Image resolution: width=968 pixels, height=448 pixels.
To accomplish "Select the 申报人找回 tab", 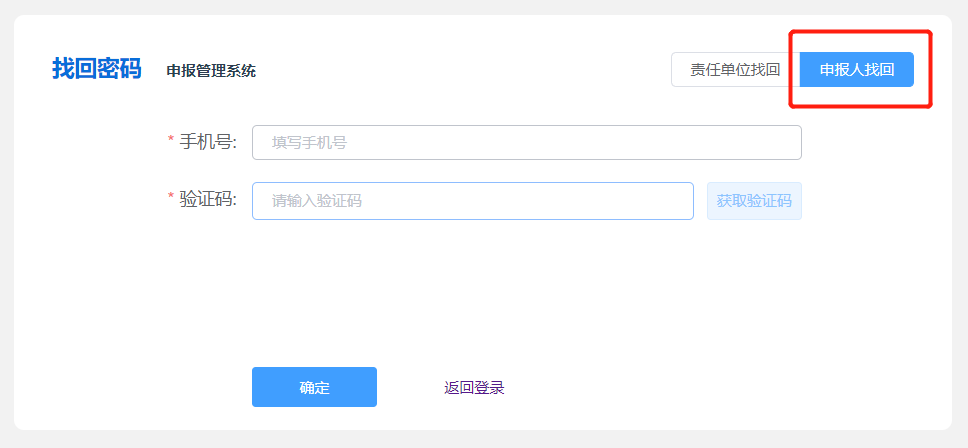I will click(856, 70).
